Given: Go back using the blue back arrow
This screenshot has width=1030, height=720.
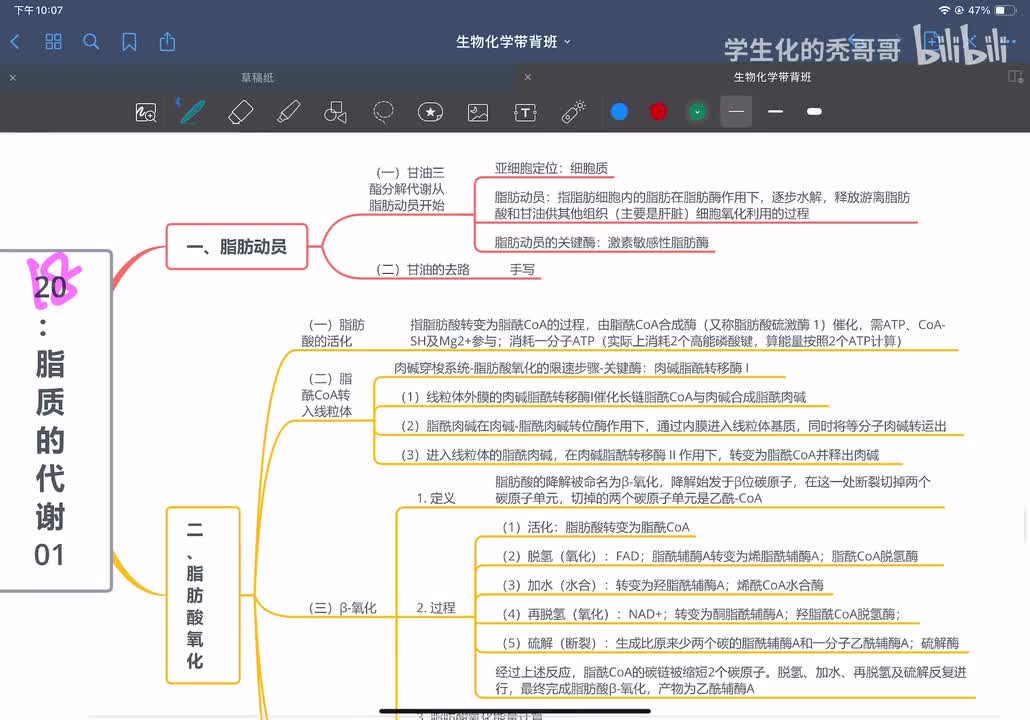Looking at the screenshot, I should tap(15, 42).
